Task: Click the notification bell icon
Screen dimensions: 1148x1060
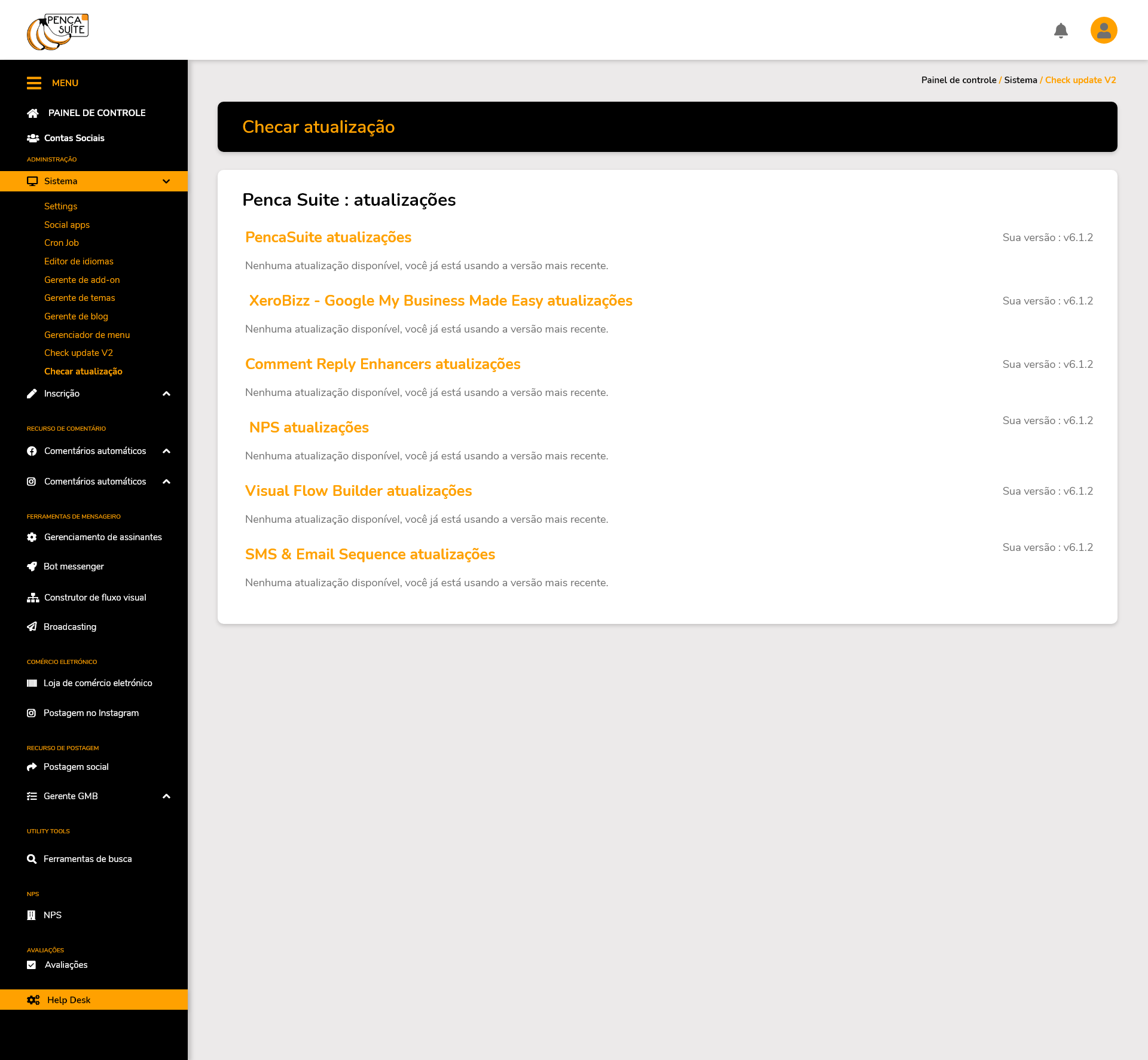Action: coord(1061,31)
